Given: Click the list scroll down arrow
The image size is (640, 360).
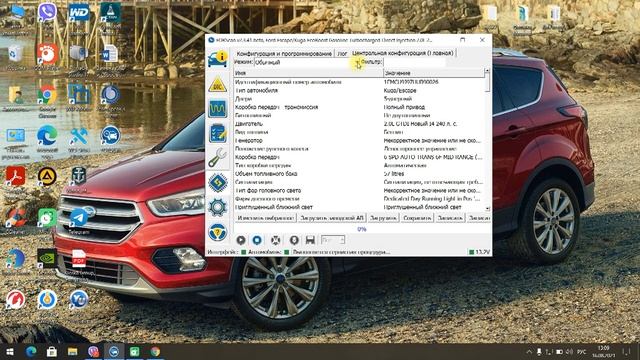Looking at the screenshot, I should pos(487,208).
